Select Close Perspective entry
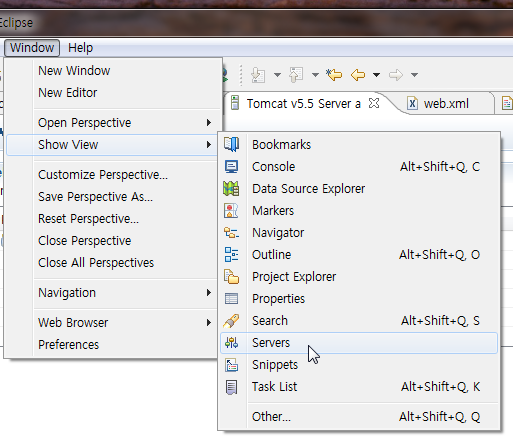Screen dimensions: 513x441 113,241
